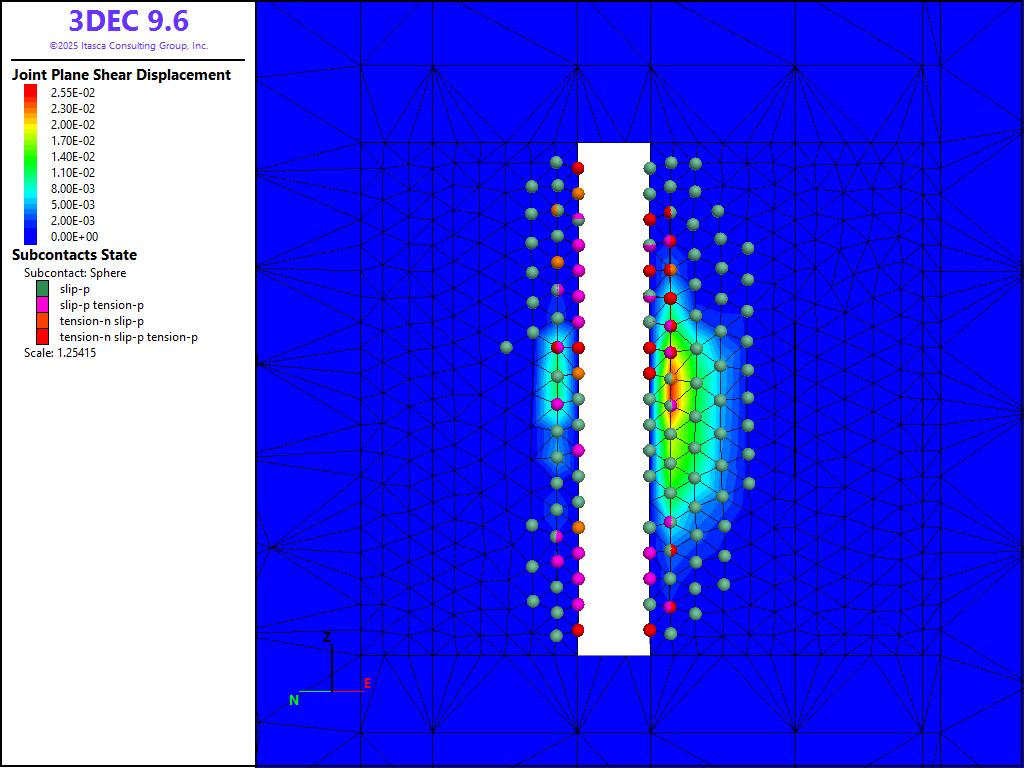Screen dimensions: 1024x768
Task: Click the red E axis label
Action: [367, 683]
